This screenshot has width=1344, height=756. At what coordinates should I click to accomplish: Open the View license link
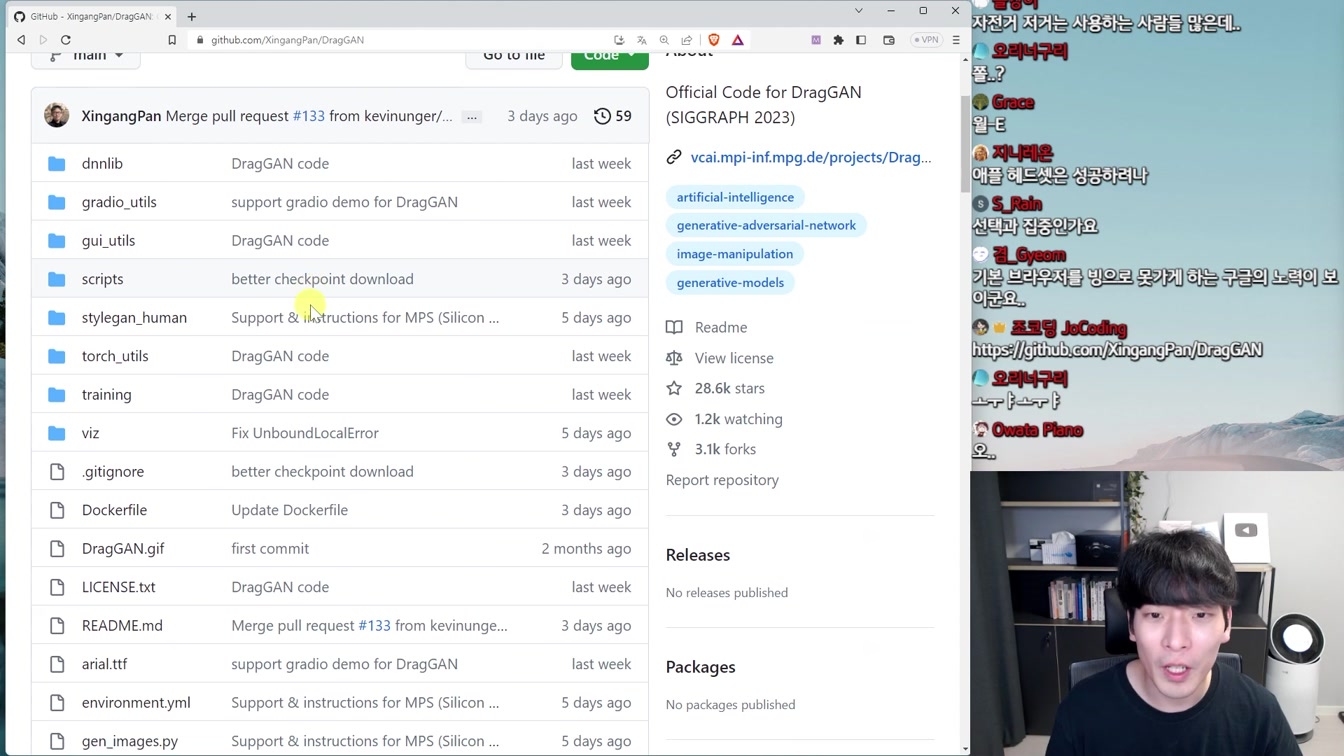click(734, 358)
